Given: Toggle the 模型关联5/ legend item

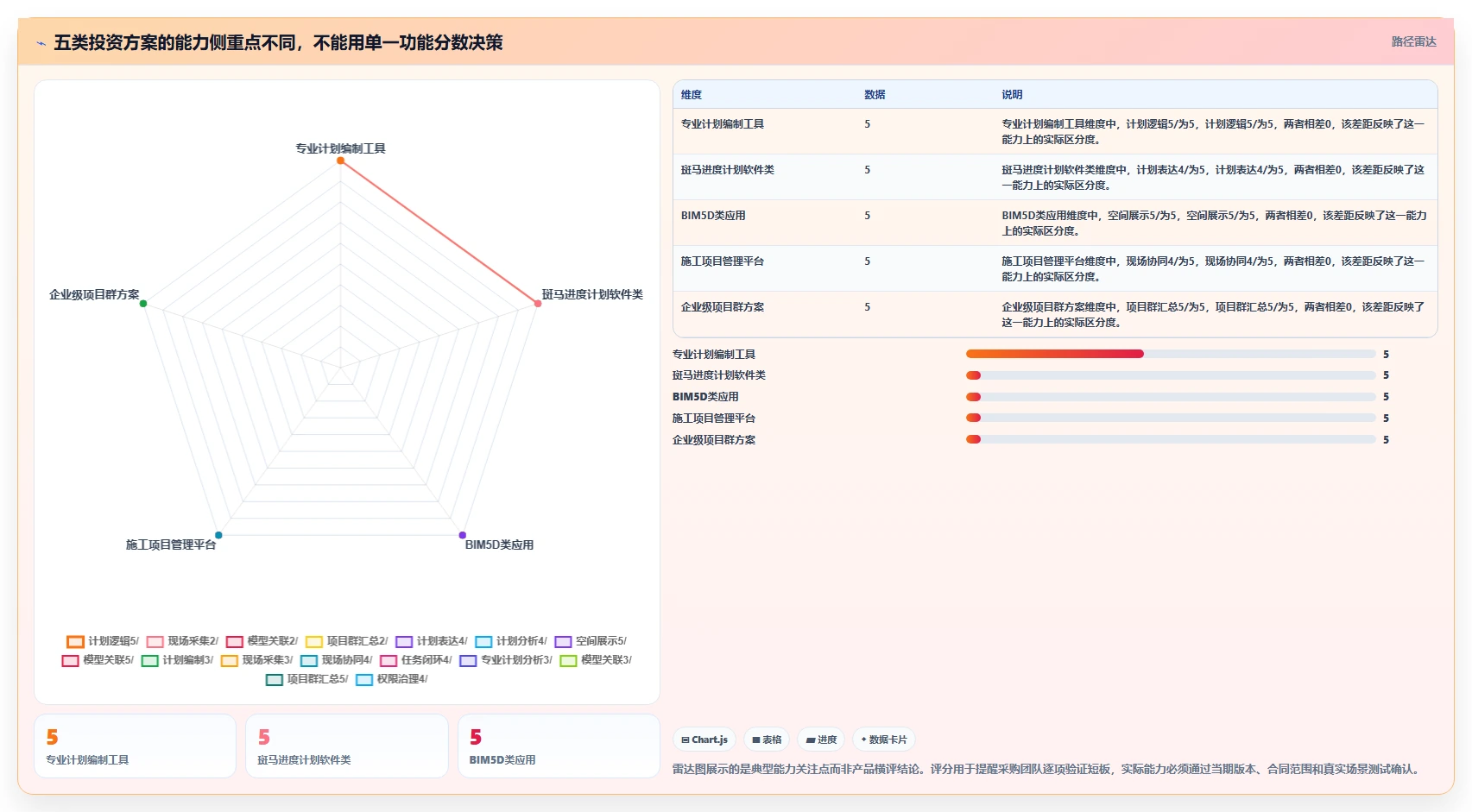Looking at the screenshot, I should (98, 660).
